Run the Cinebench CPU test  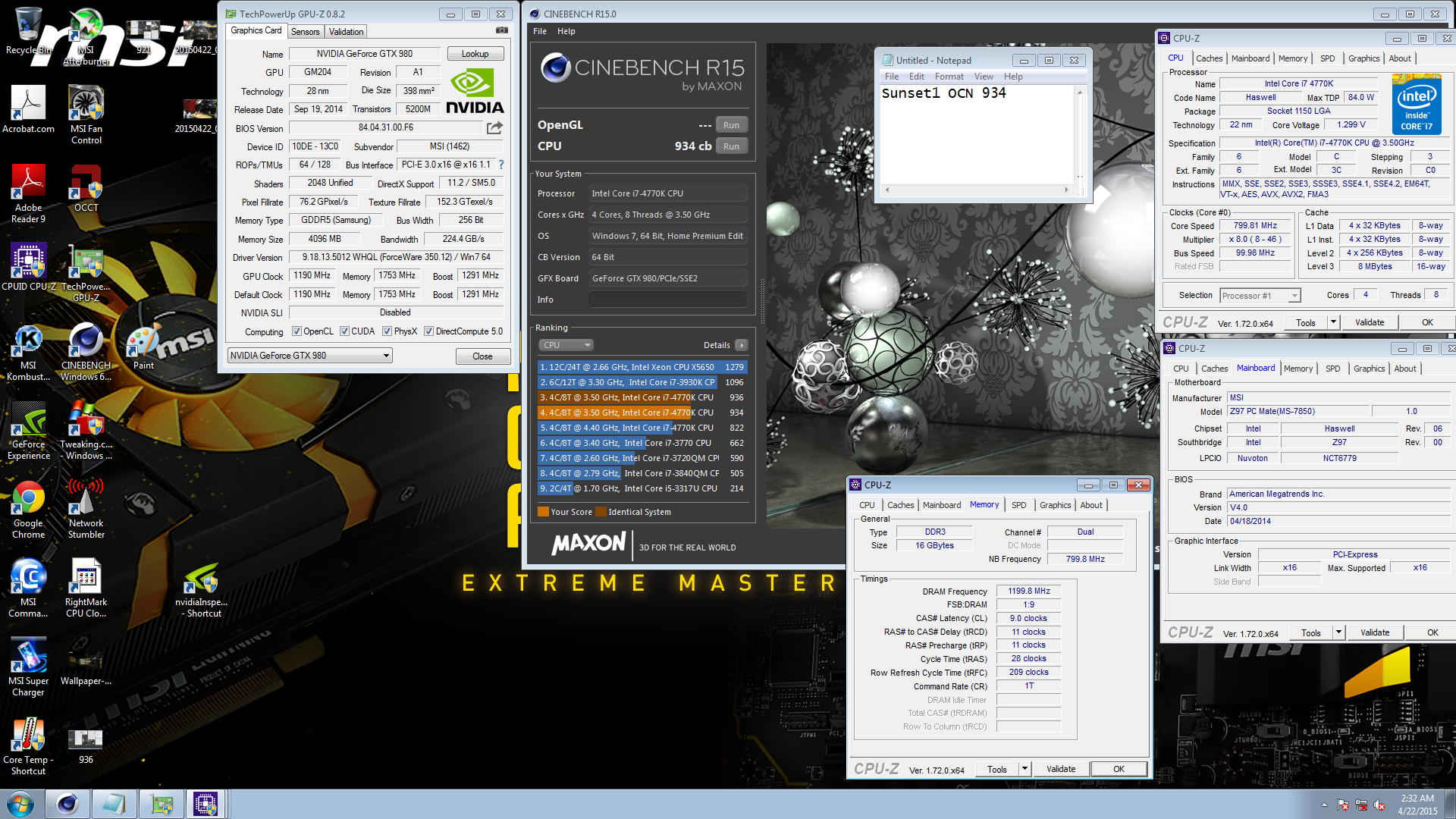coord(731,146)
